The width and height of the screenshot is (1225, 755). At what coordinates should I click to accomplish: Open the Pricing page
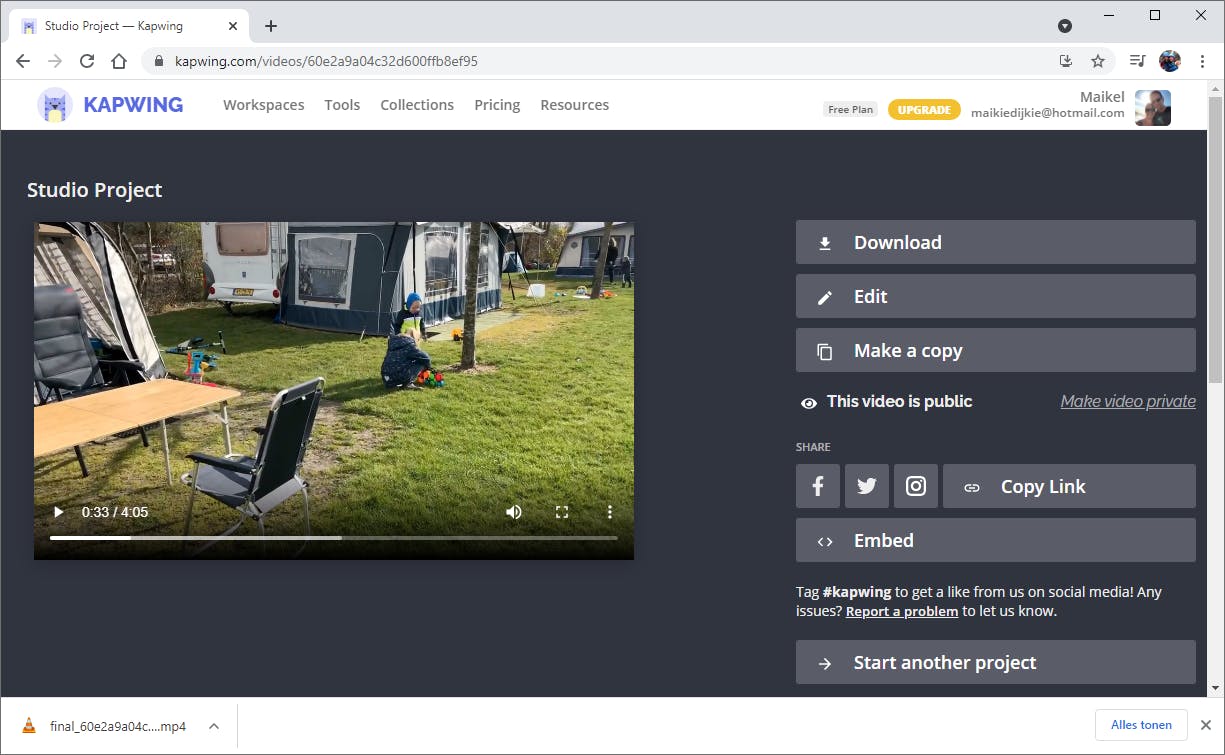point(497,105)
